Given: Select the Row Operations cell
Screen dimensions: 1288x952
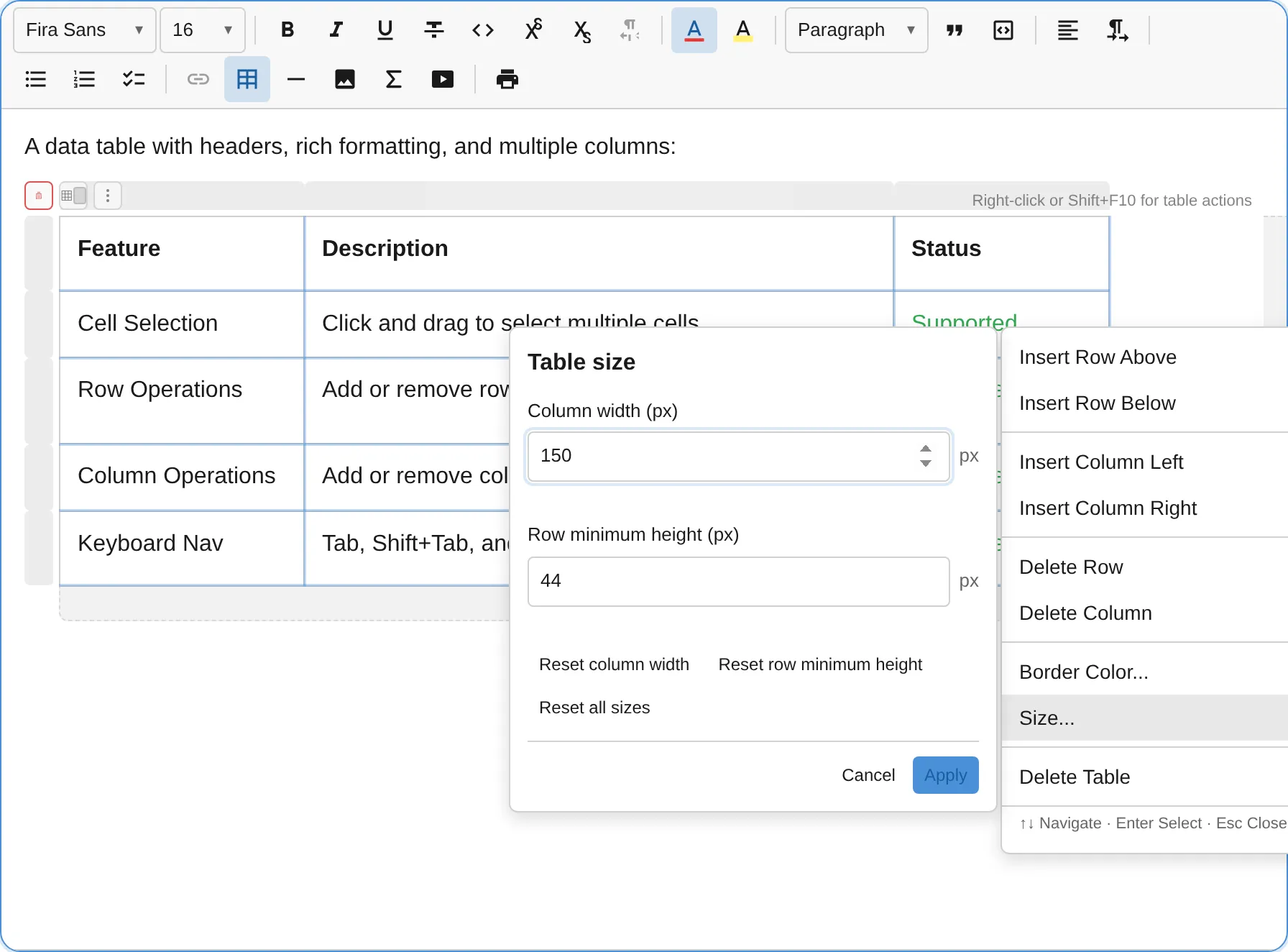Looking at the screenshot, I should (182, 401).
